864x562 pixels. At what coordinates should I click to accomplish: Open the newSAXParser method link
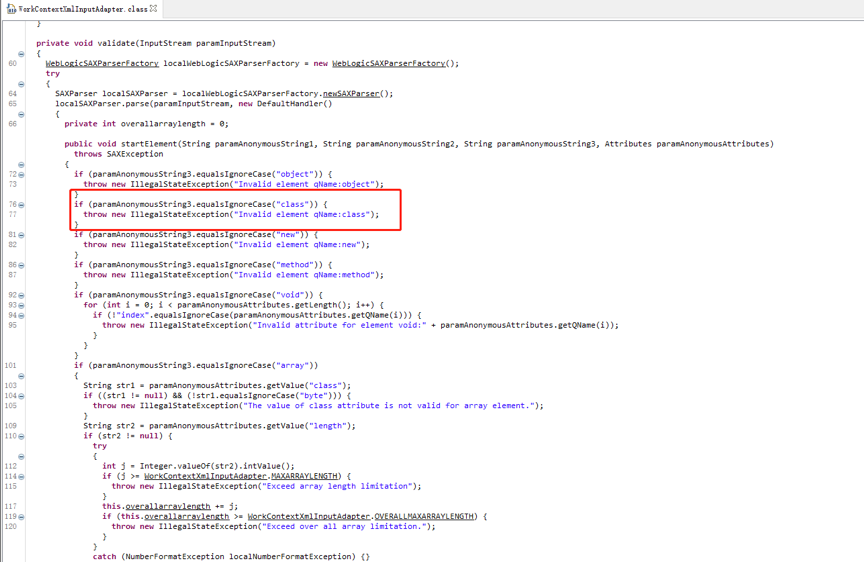[351, 94]
